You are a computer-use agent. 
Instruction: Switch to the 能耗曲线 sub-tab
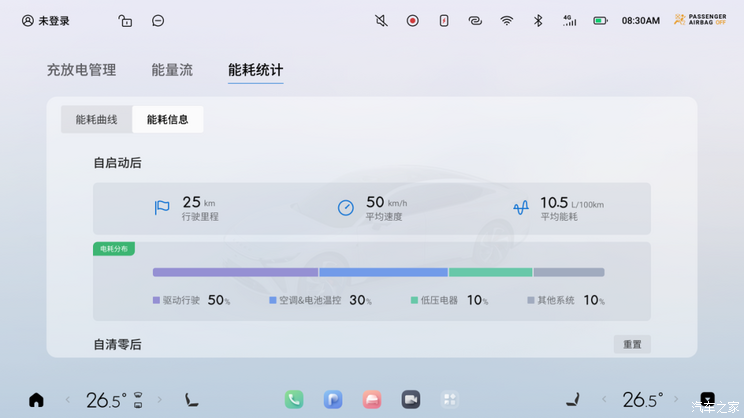(x=97, y=120)
